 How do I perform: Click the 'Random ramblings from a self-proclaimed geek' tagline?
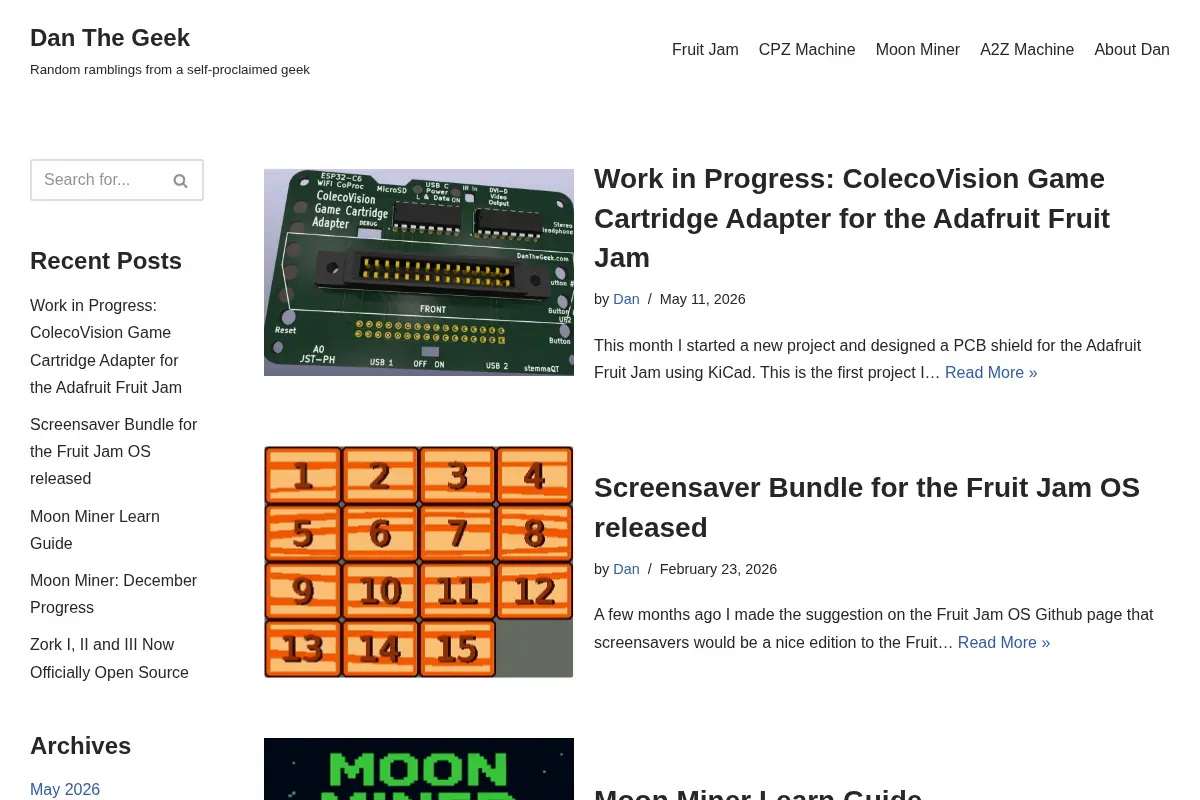[x=170, y=70]
